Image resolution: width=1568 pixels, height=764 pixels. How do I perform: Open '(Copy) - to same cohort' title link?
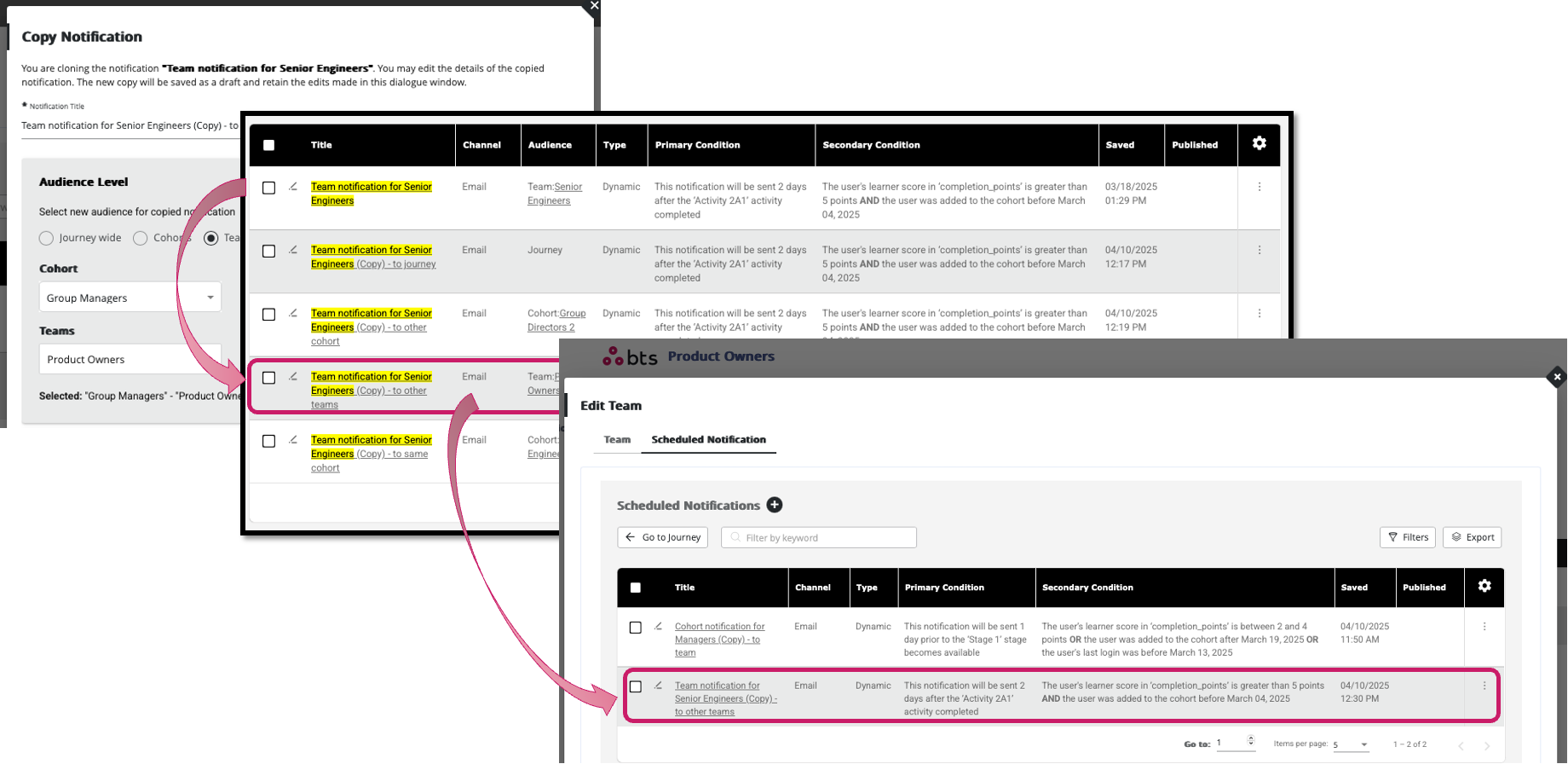(371, 454)
